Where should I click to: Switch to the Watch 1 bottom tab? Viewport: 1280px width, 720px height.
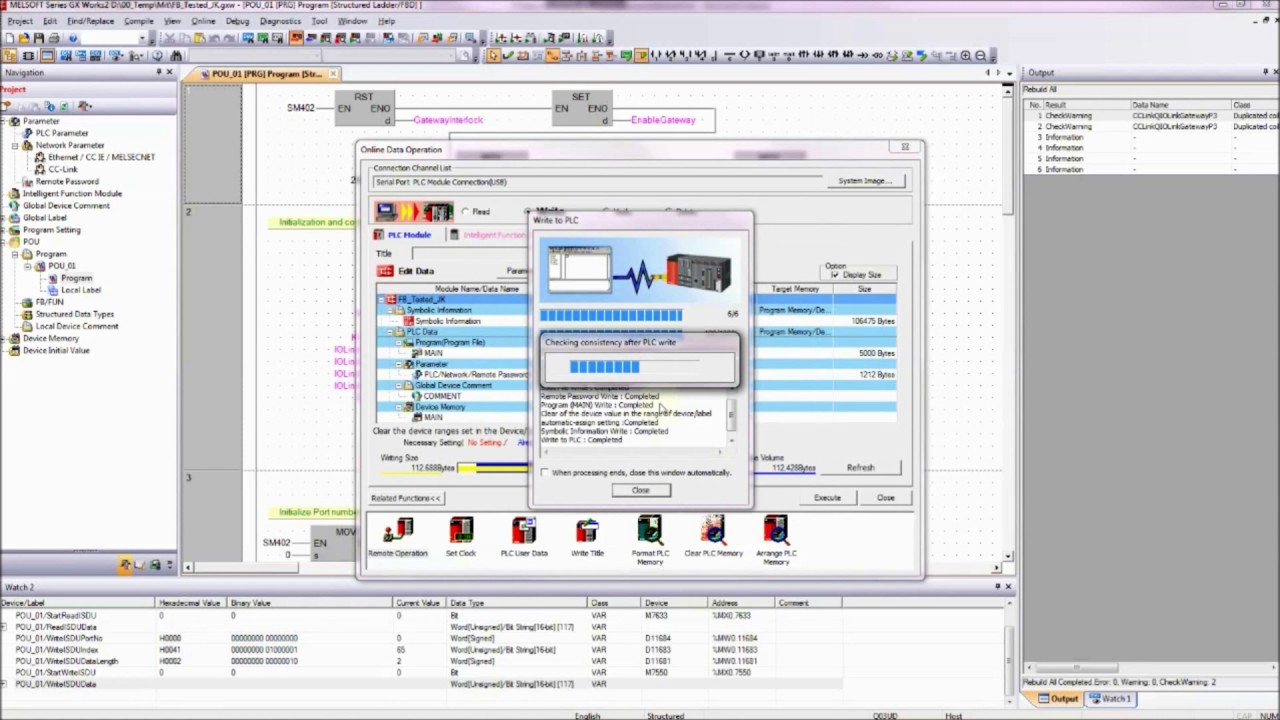point(1111,699)
